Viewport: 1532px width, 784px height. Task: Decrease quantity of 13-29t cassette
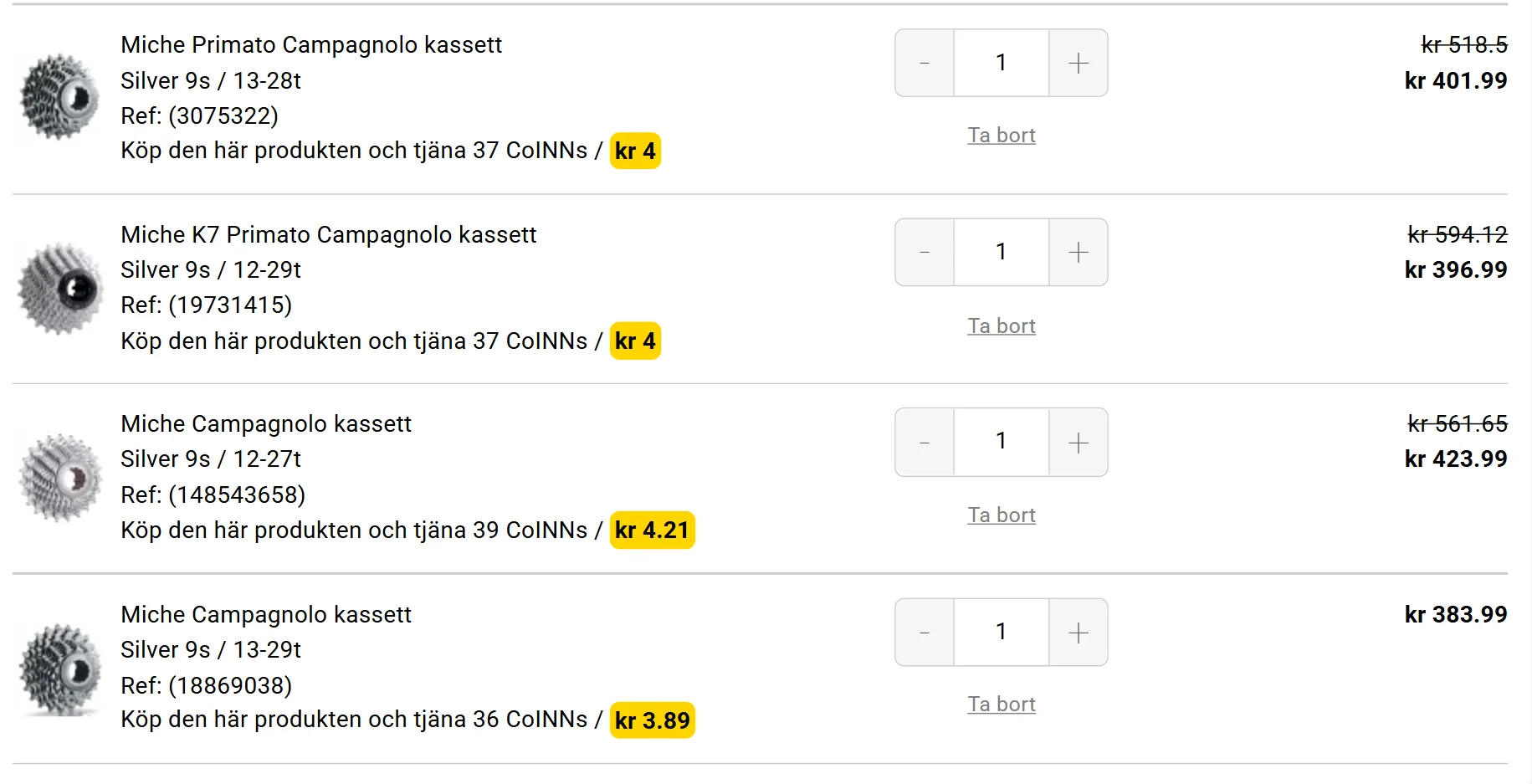point(925,632)
